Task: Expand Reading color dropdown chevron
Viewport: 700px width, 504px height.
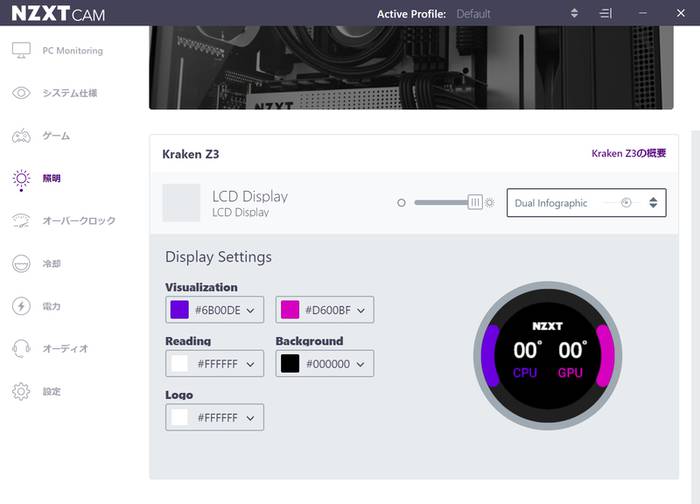Action: (250, 364)
